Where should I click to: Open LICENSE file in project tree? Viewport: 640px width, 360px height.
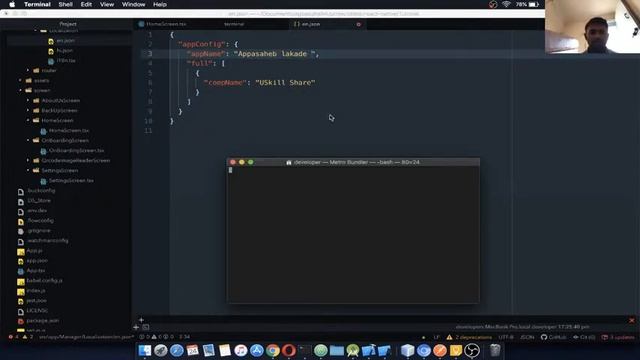tap(37, 311)
